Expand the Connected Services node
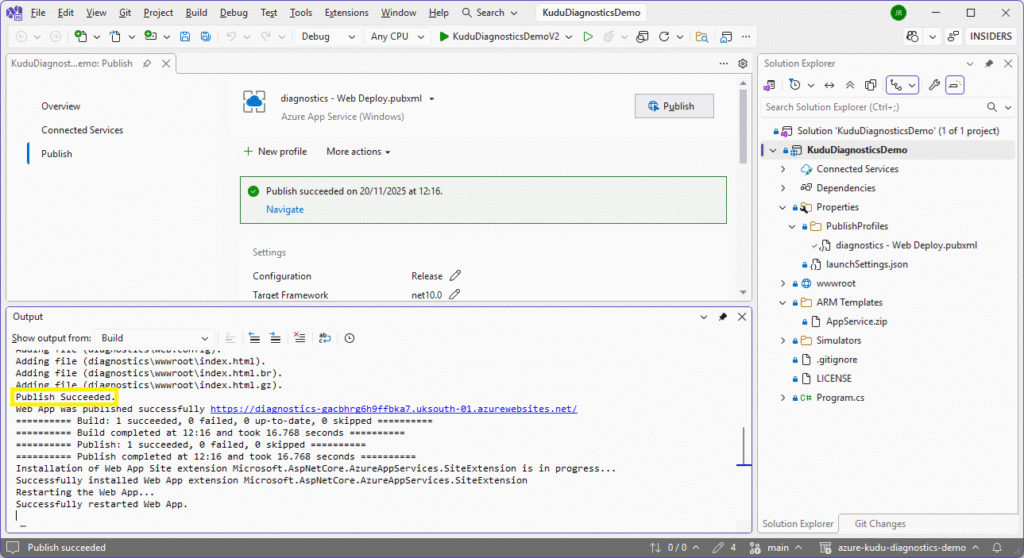Screen dimensions: 1024x558 click(x=783, y=169)
